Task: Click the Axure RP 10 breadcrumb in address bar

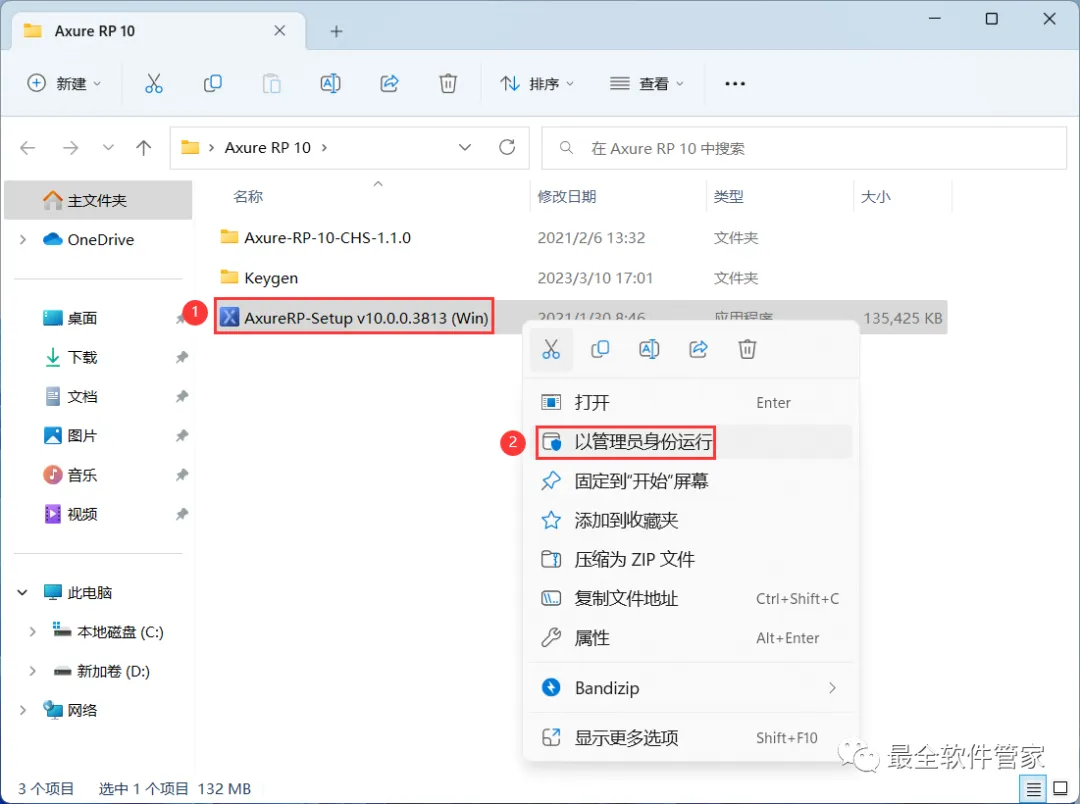Action: [267, 147]
